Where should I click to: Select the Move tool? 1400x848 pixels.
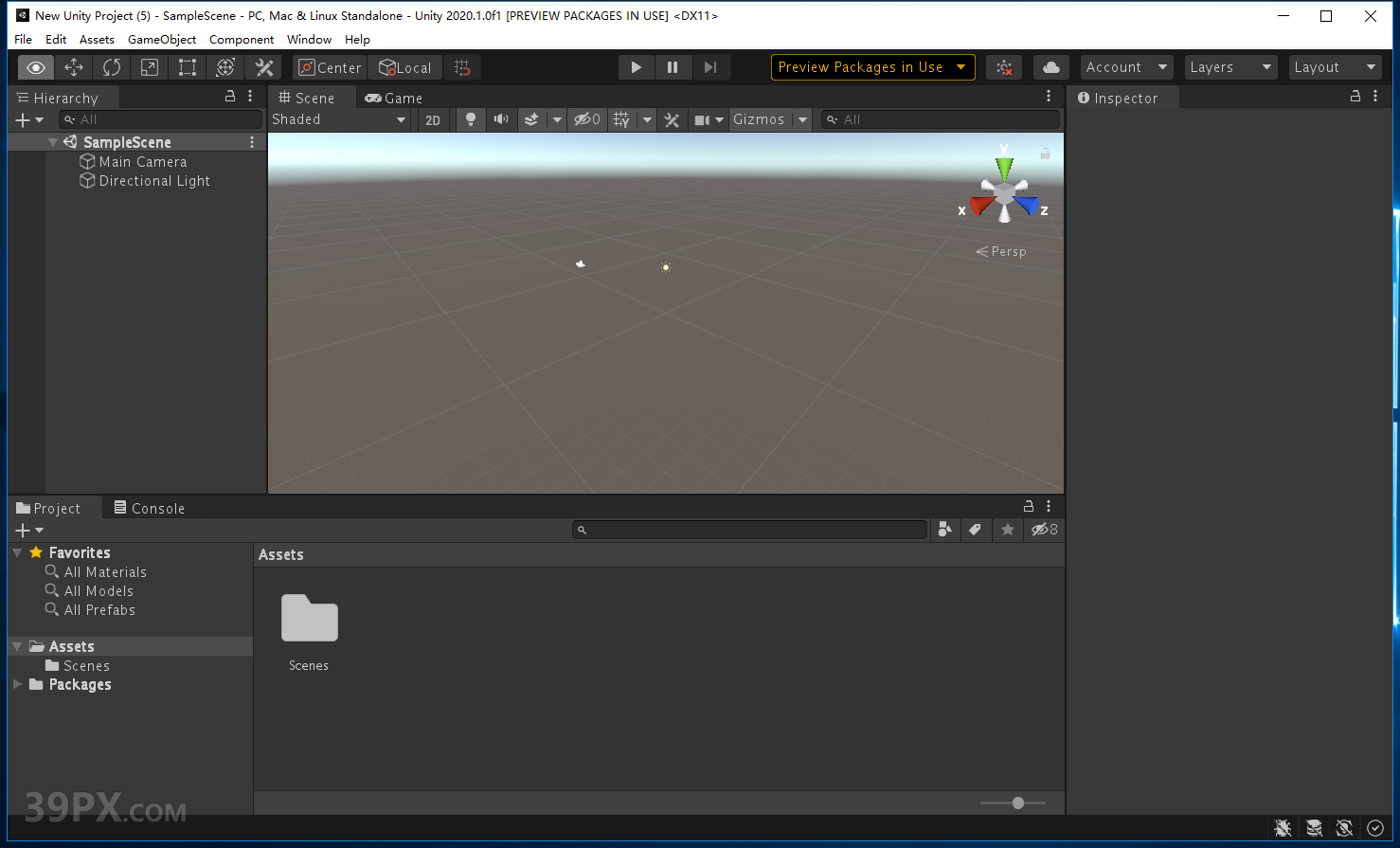click(74, 67)
